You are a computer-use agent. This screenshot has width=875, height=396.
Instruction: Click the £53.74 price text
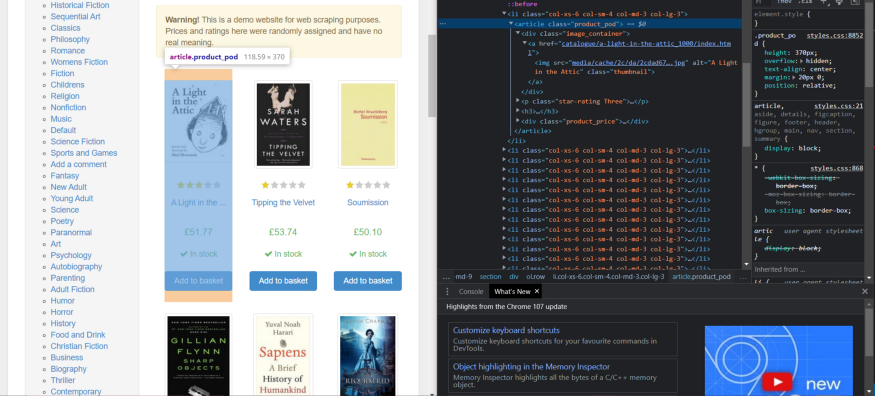(283, 232)
